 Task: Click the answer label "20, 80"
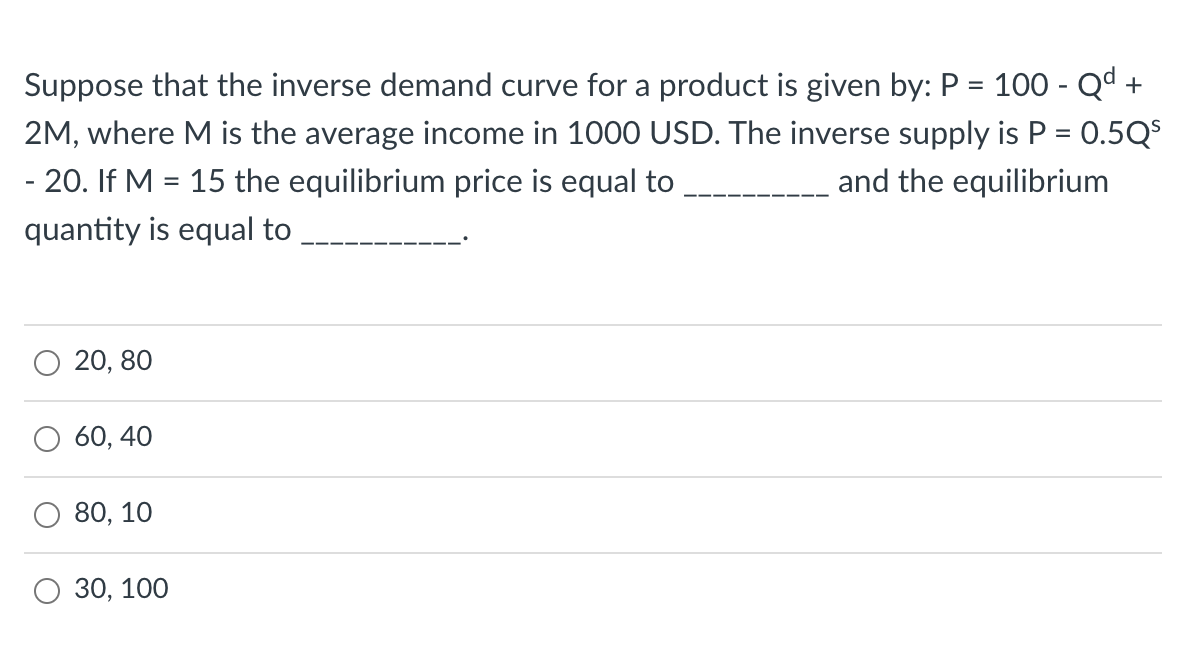coord(111,361)
